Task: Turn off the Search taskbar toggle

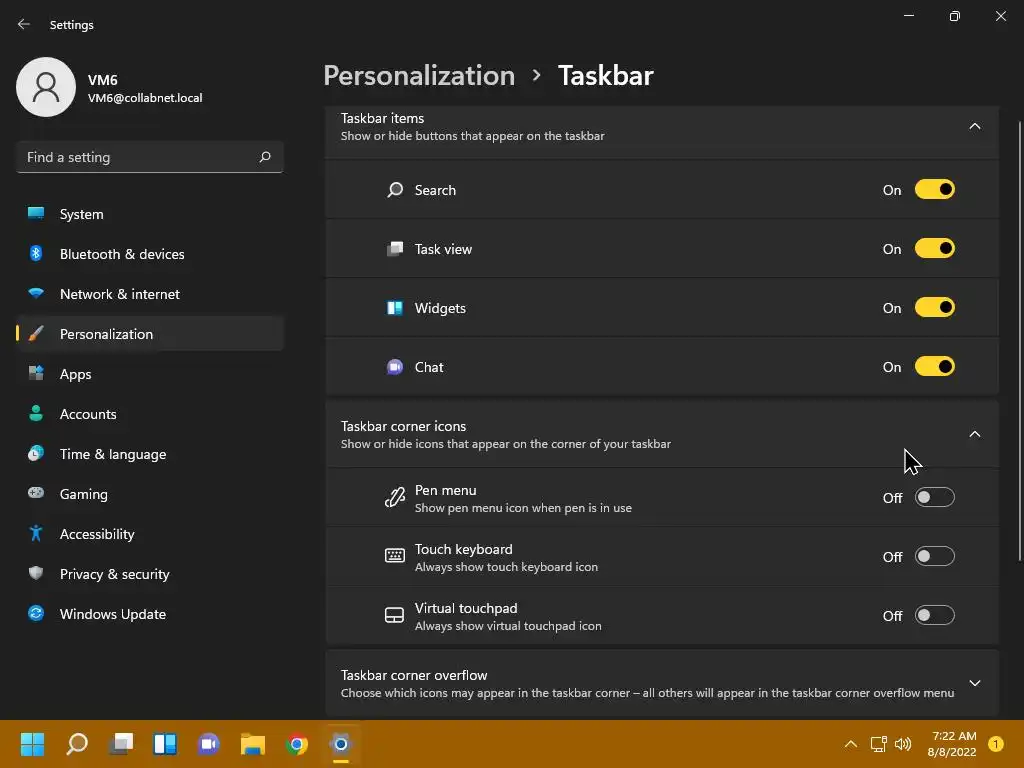Action: 934,190
